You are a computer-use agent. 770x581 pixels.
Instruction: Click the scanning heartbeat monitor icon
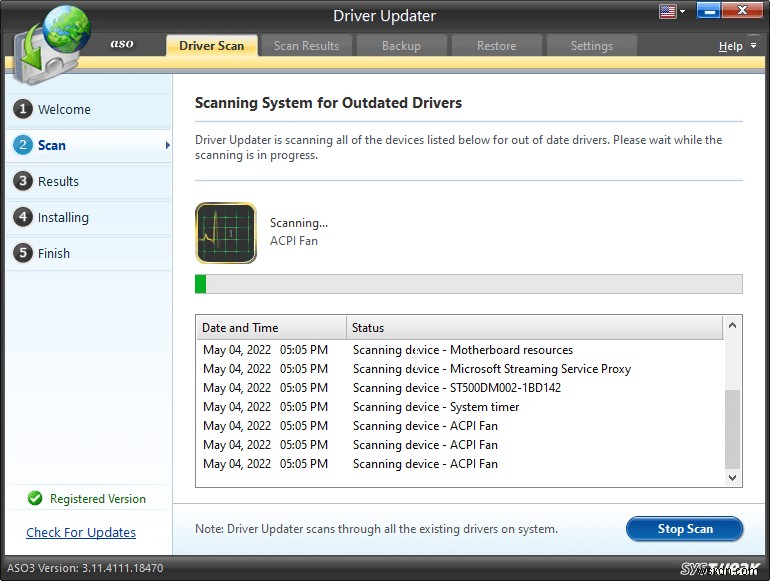tap(225, 233)
